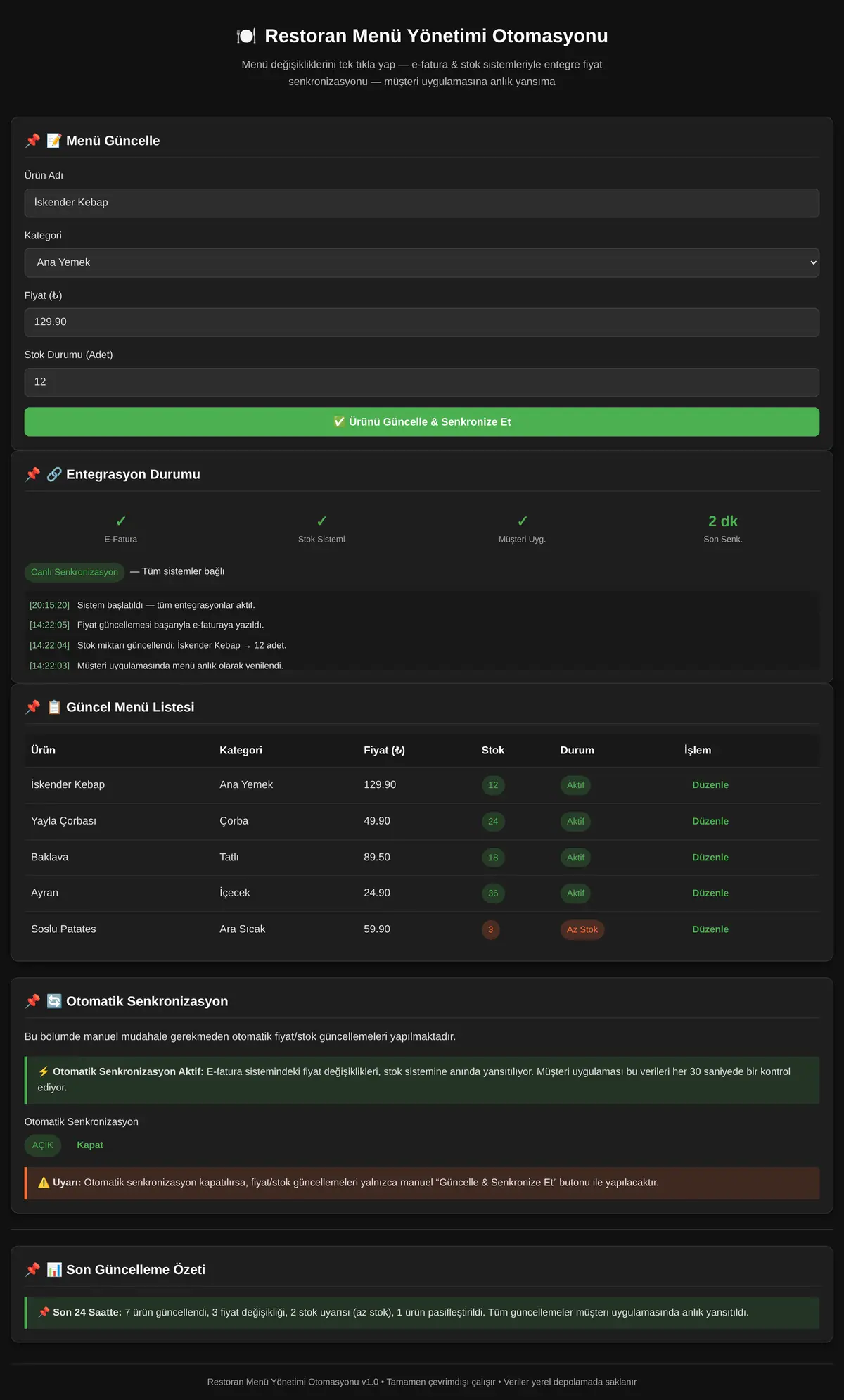Screen dimensions: 844x1400
Task: Click the price 89.50 for Baklava
Action: [377, 858]
